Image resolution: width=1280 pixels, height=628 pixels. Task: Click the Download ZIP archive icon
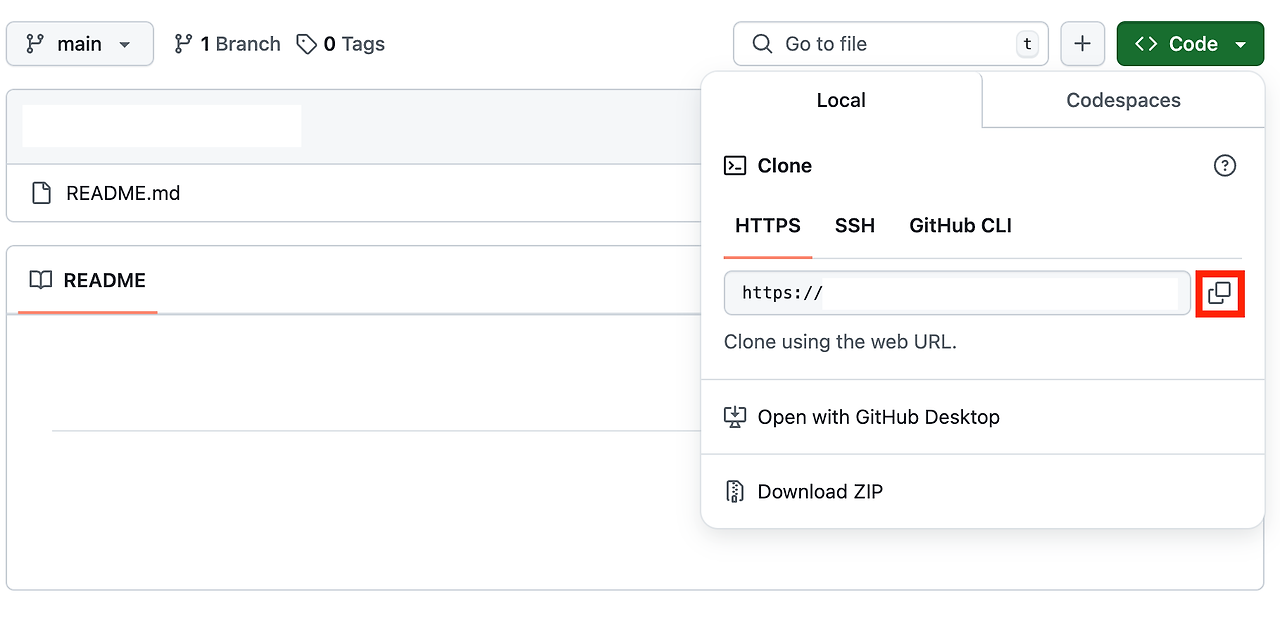[x=734, y=491]
